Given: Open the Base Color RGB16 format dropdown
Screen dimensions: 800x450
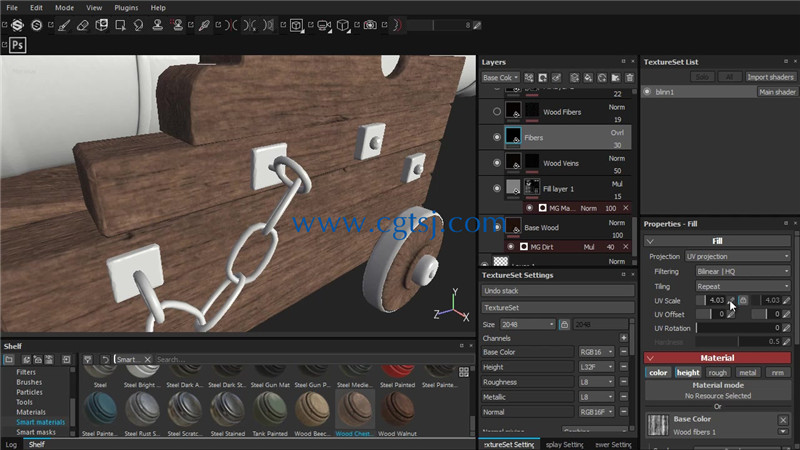Looking at the screenshot, I should (x=596, y=352).
